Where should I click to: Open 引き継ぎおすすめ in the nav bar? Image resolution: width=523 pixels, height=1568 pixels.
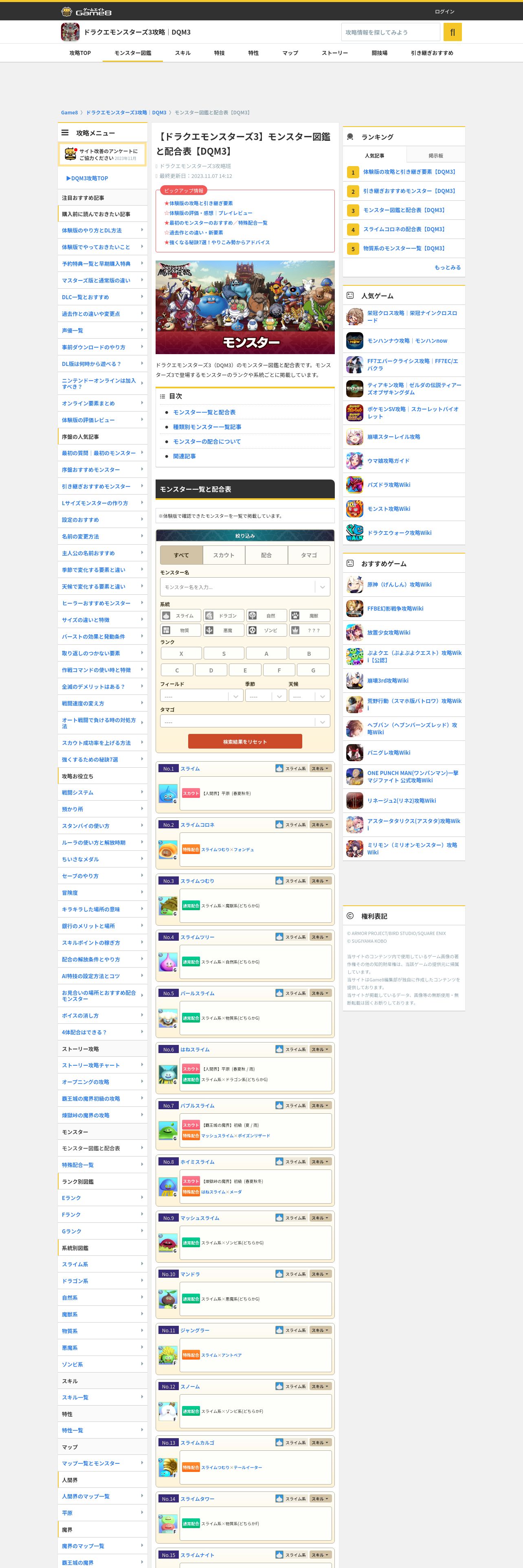tap(432, 53)
